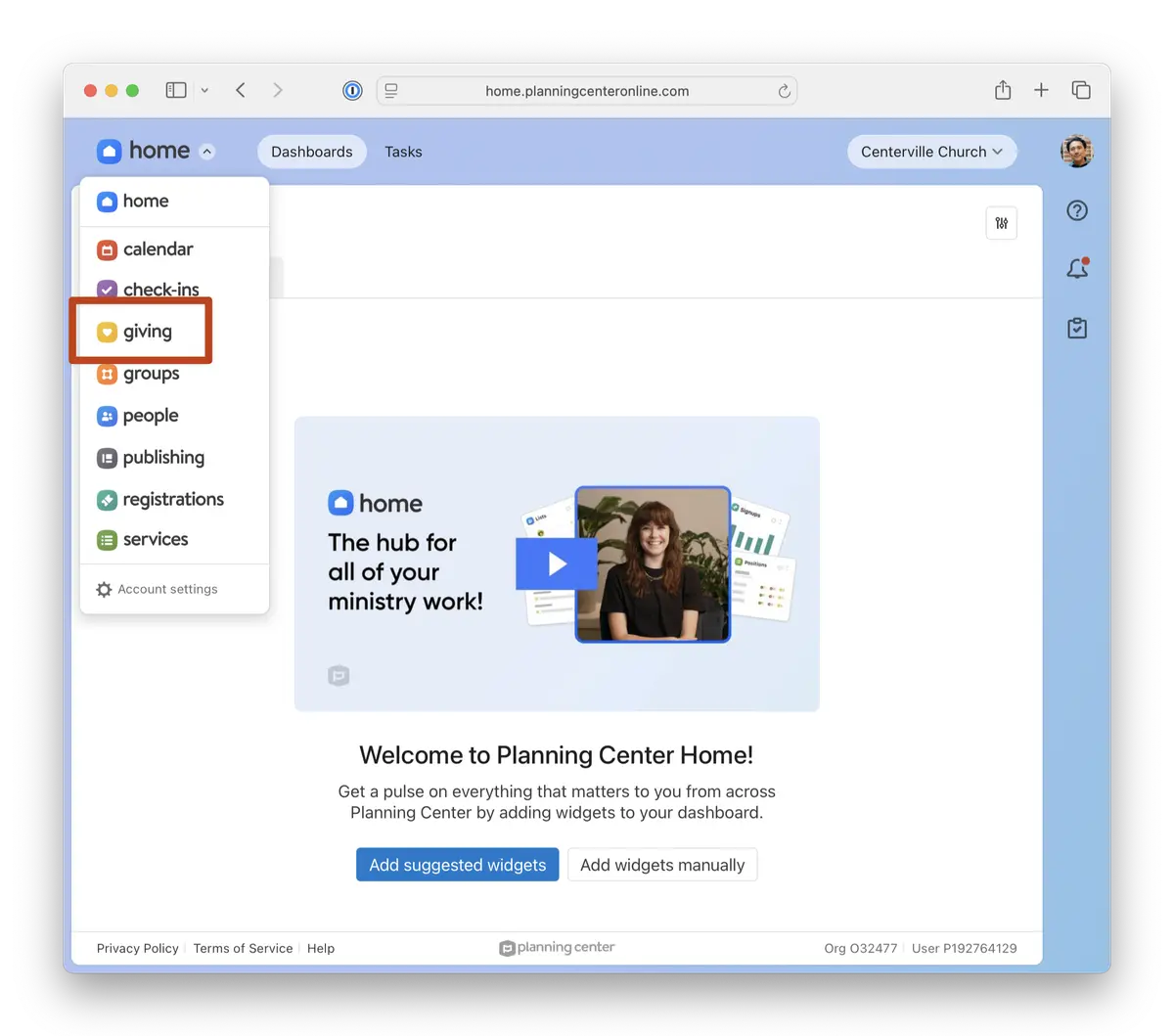Viewport: 1174px width, 1036px height.
Task: Click the calendar app icon in the menu
Action: [108, 250]
